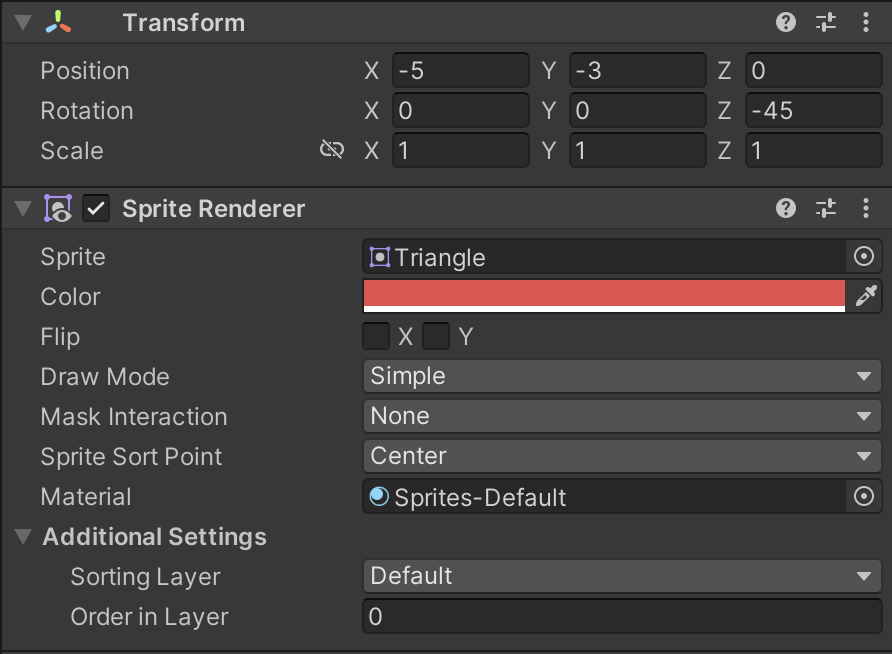
Task: Collapse the Transform component foldout
Action: point(23,23)
